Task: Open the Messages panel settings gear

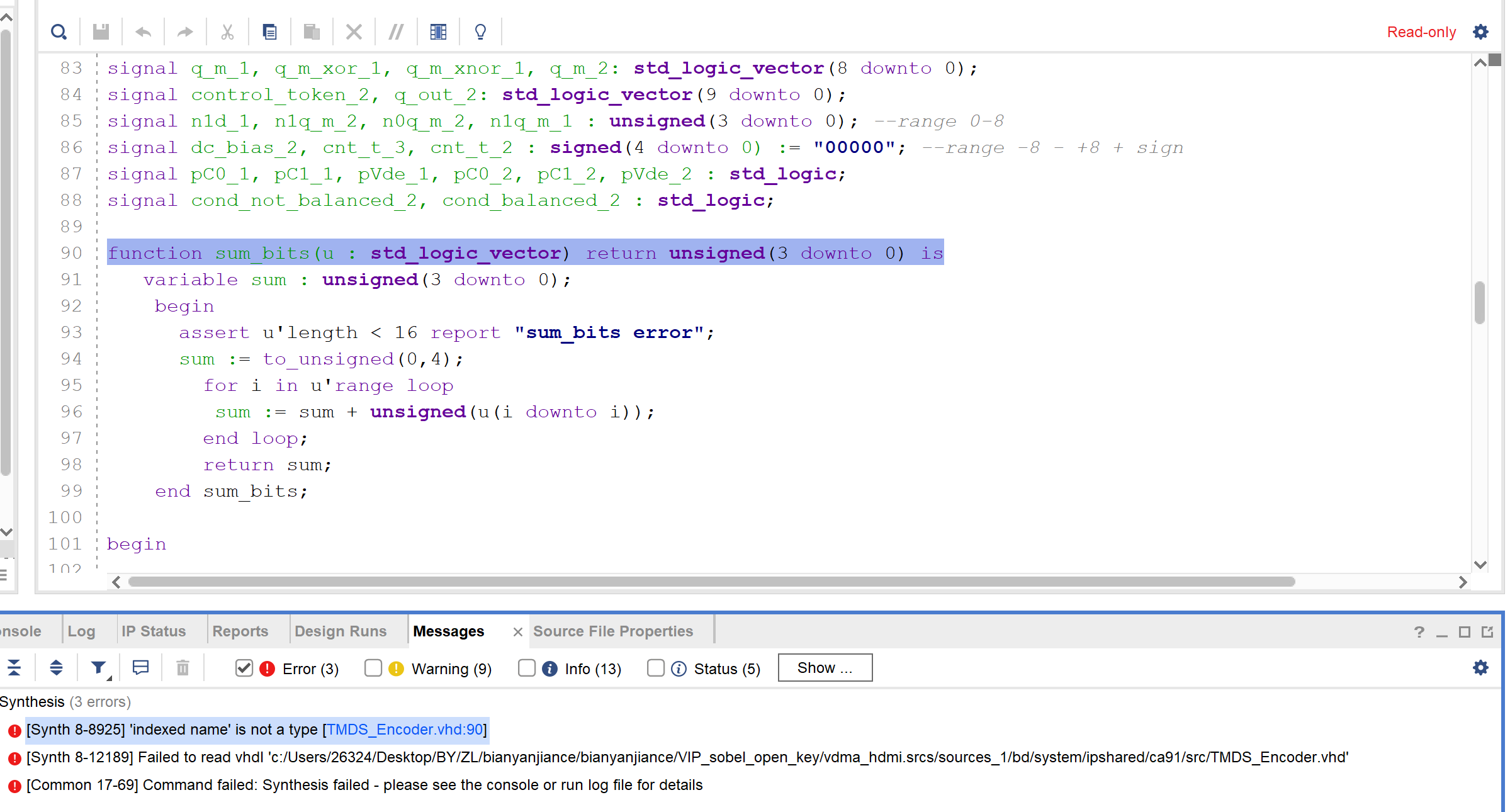Action: point(1480,667)
